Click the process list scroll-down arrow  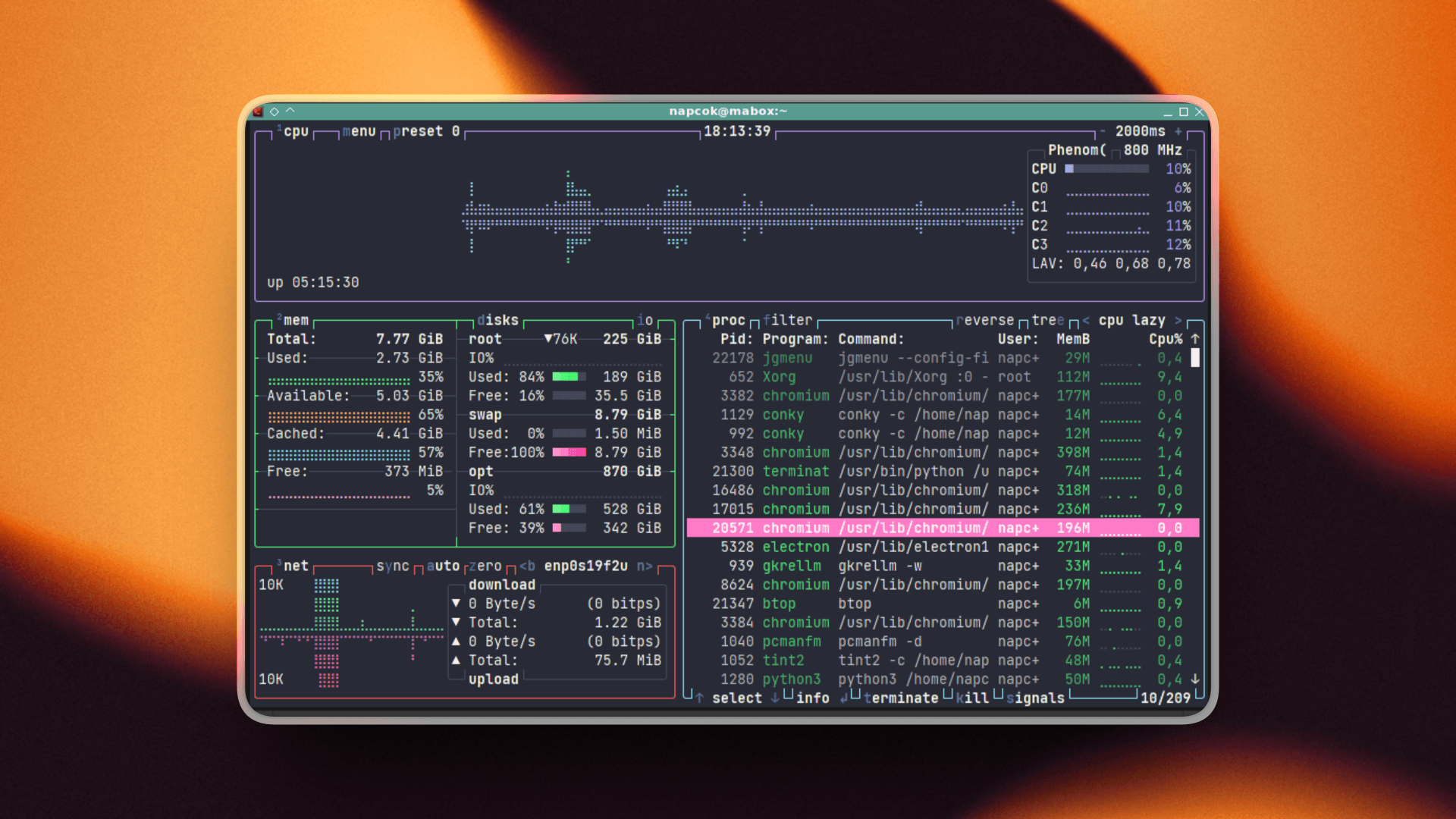pyautogui.click(x=1195, y=679)
